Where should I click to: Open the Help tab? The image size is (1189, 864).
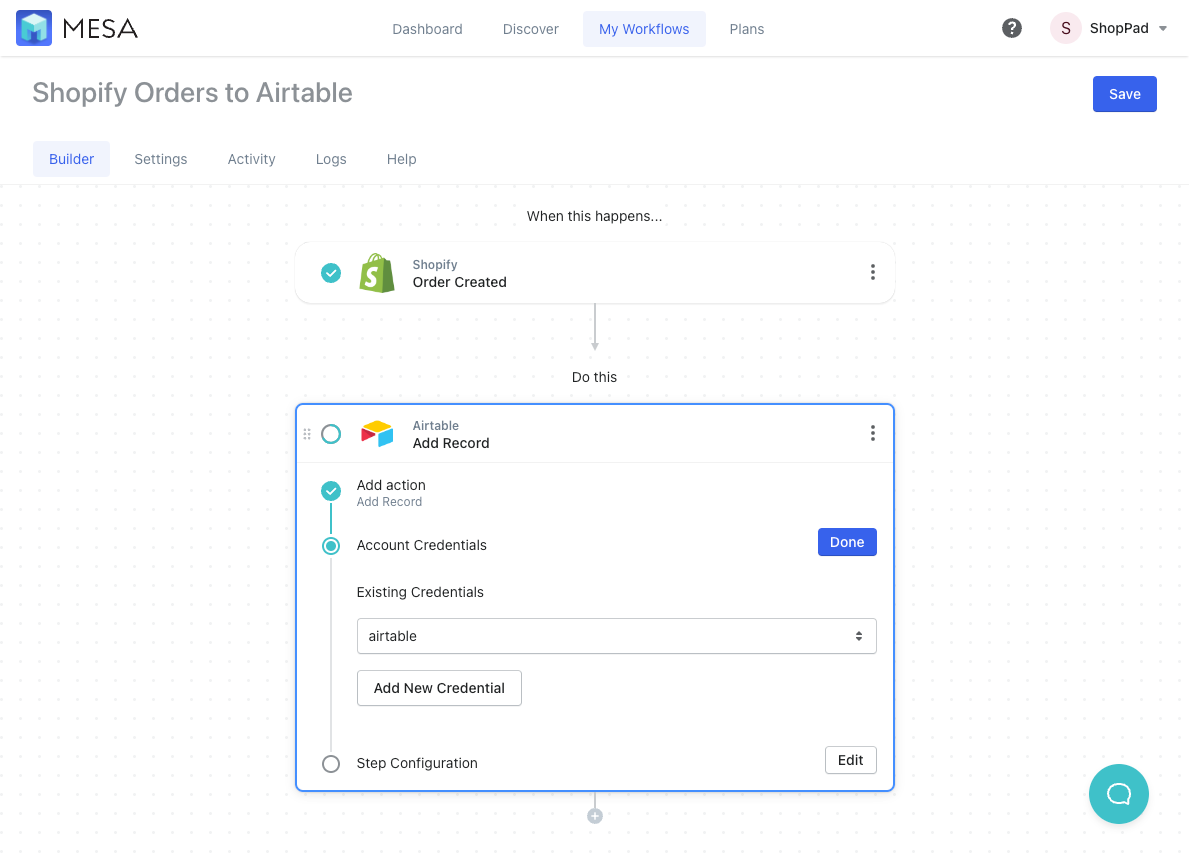(x=402, y=159)
